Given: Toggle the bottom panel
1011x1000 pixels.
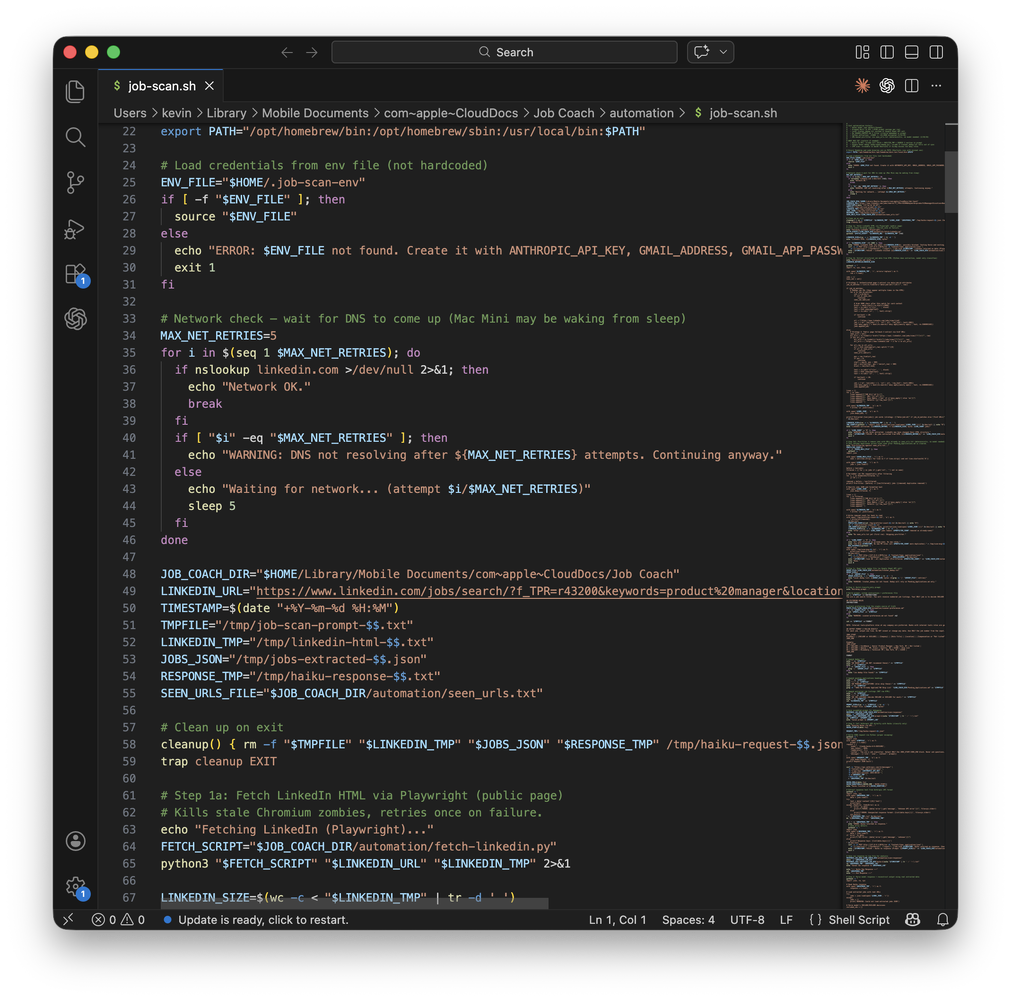Looking at the screenshot, I should (912, 52).
